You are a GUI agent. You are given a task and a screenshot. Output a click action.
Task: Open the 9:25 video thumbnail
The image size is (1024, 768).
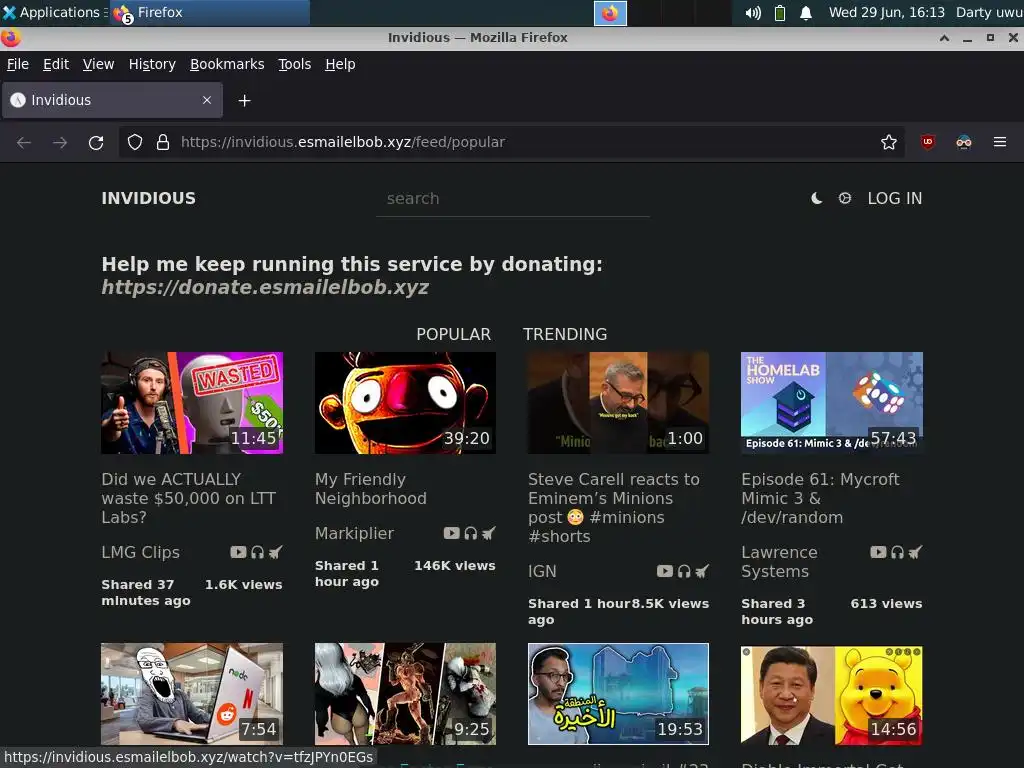pos(405,694)
